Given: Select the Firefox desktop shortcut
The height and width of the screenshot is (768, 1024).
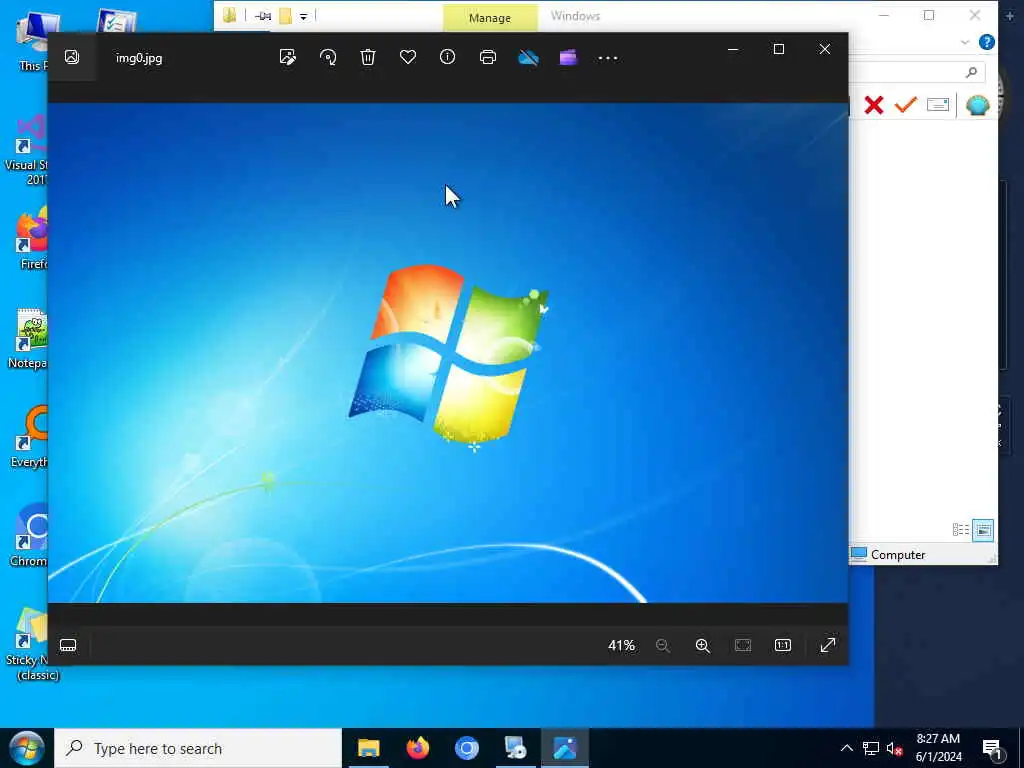Looking at the screenshot, I should 31,238.
